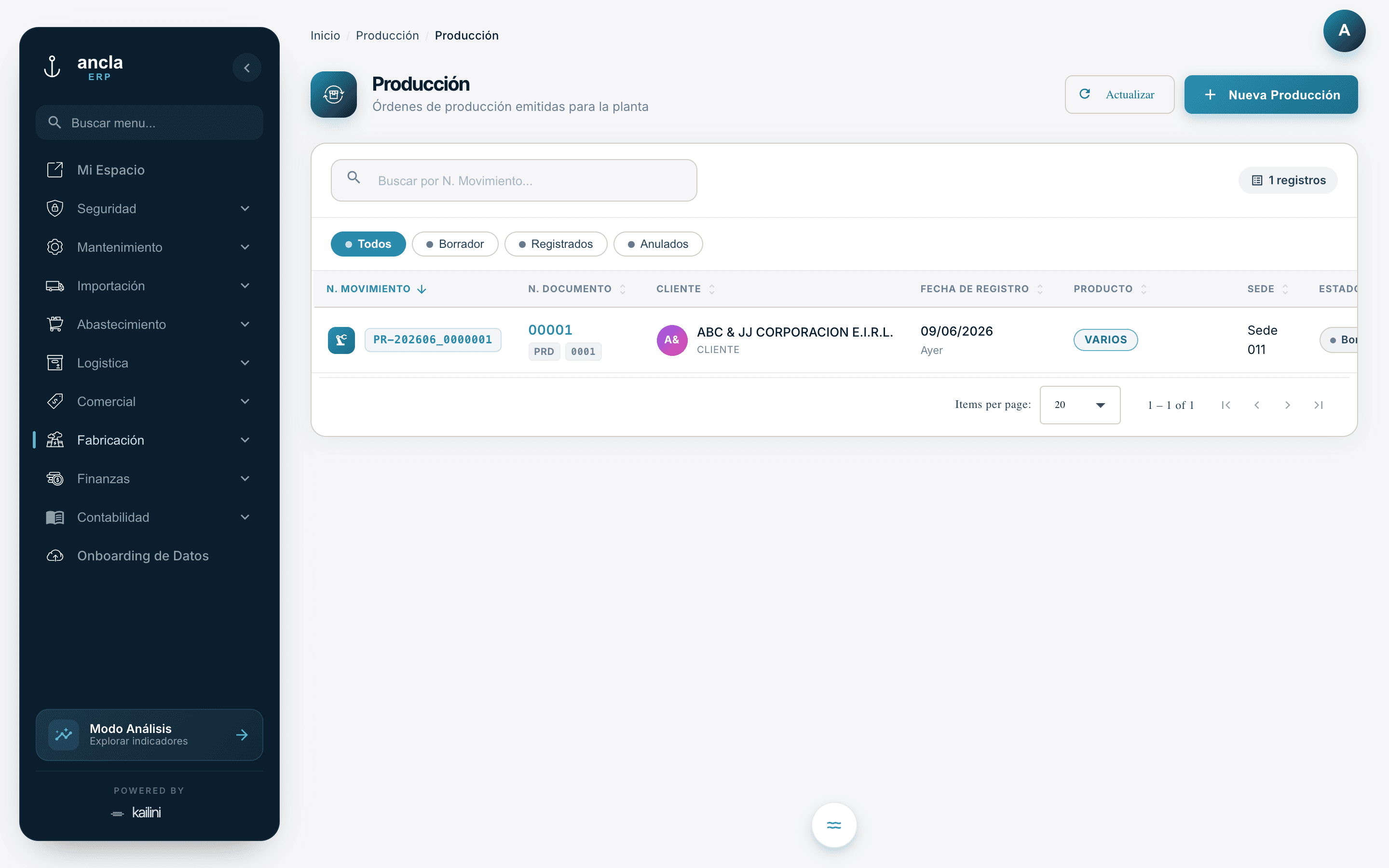Click the production row robot arm icon

(341, 340)
